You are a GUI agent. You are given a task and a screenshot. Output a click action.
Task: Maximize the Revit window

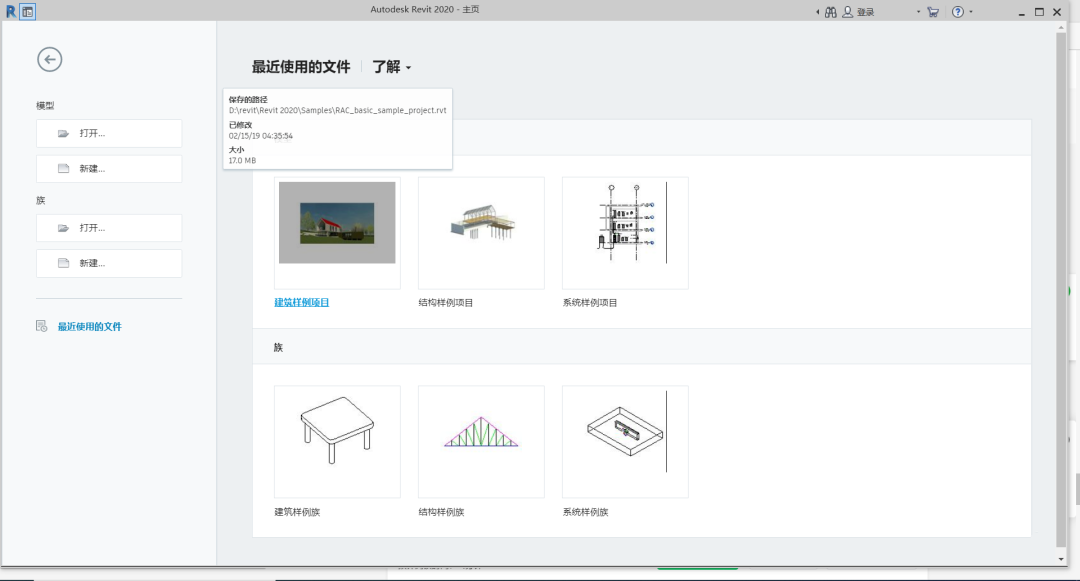(1039, 12)
